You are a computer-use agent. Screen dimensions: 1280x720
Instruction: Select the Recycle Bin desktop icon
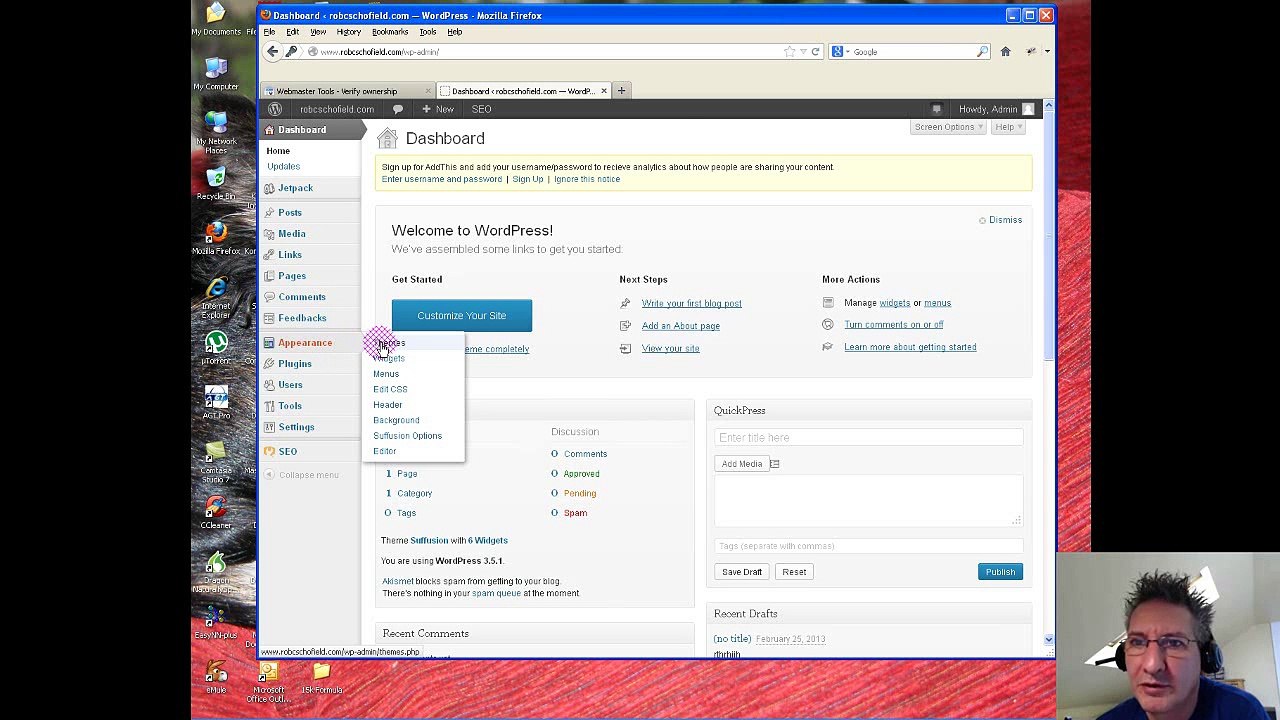pos(216,184)
